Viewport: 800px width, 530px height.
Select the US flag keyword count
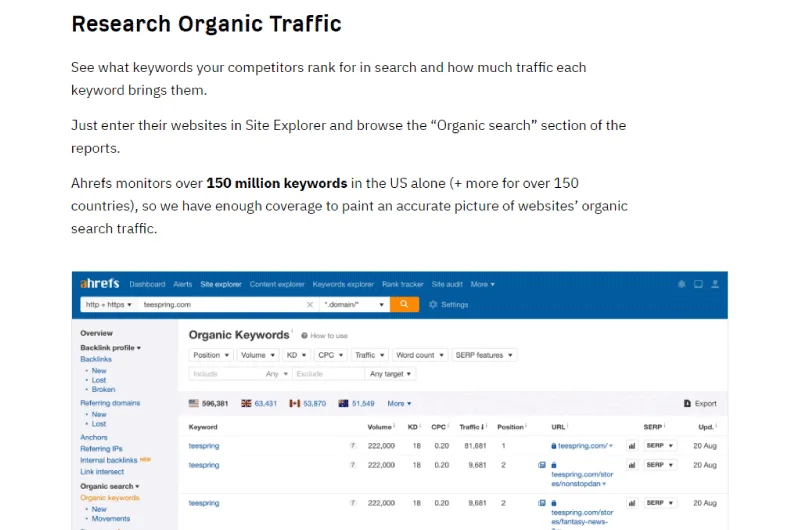click(208, 403)
